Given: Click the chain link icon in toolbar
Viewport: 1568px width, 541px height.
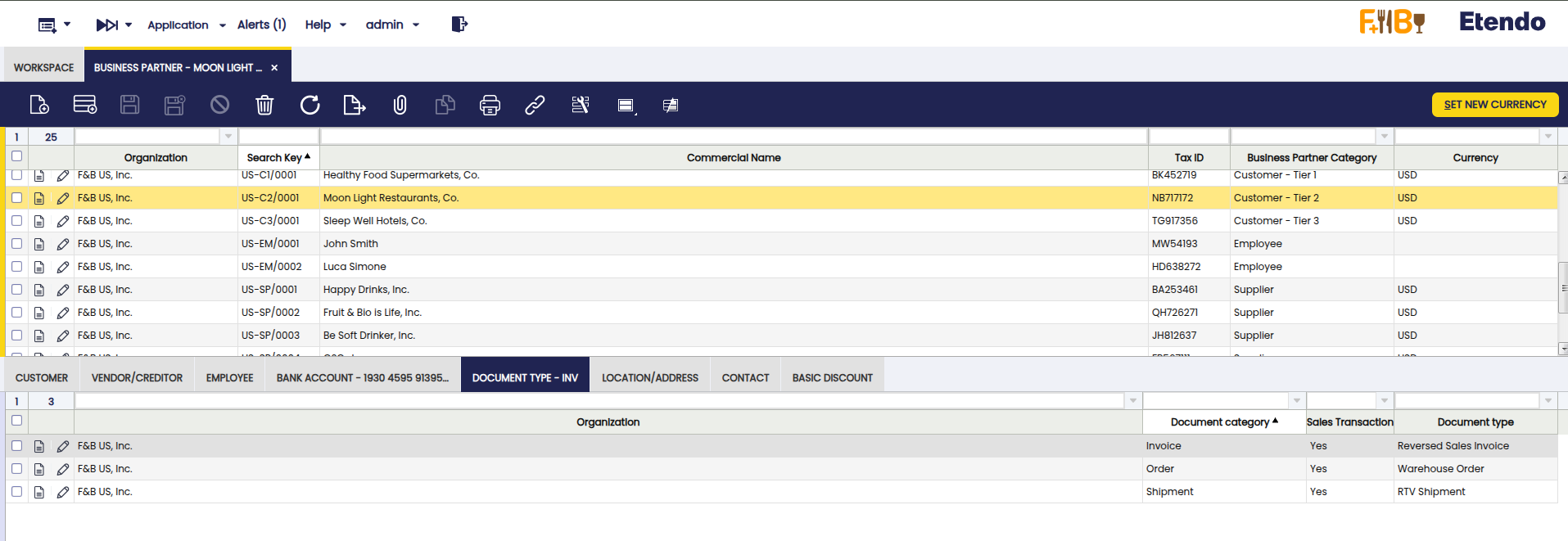Looking at the screenshot, I should tap(535, 105).
